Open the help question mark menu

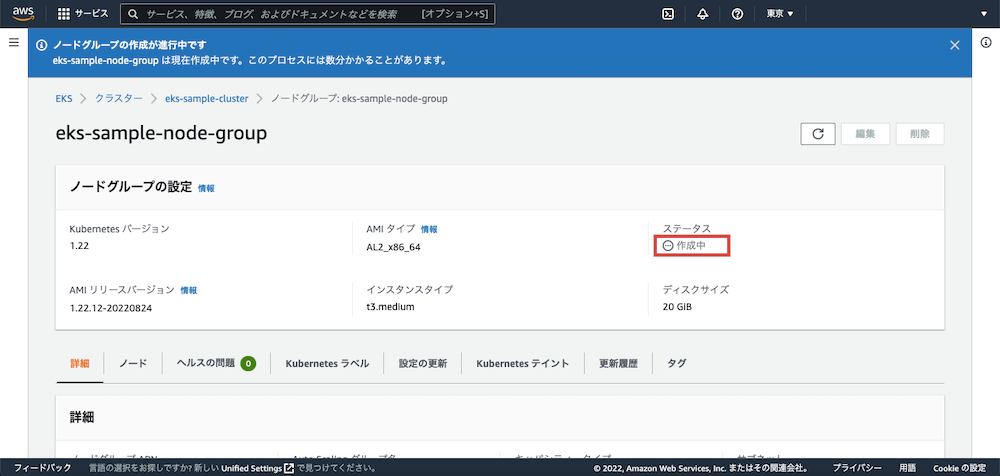point(737,14)
